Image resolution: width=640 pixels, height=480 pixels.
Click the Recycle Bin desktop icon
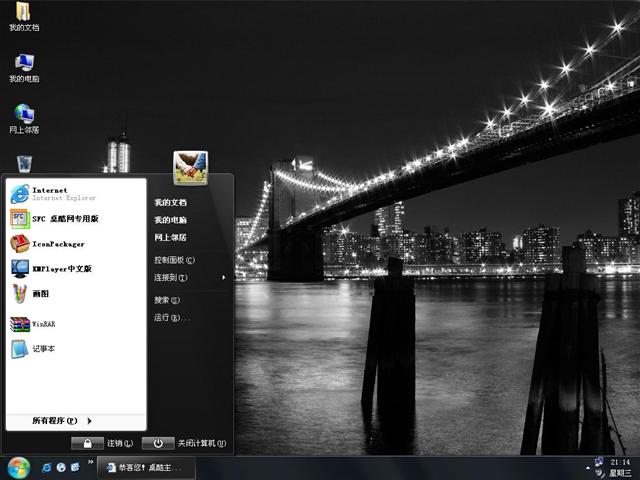point(24,164)
